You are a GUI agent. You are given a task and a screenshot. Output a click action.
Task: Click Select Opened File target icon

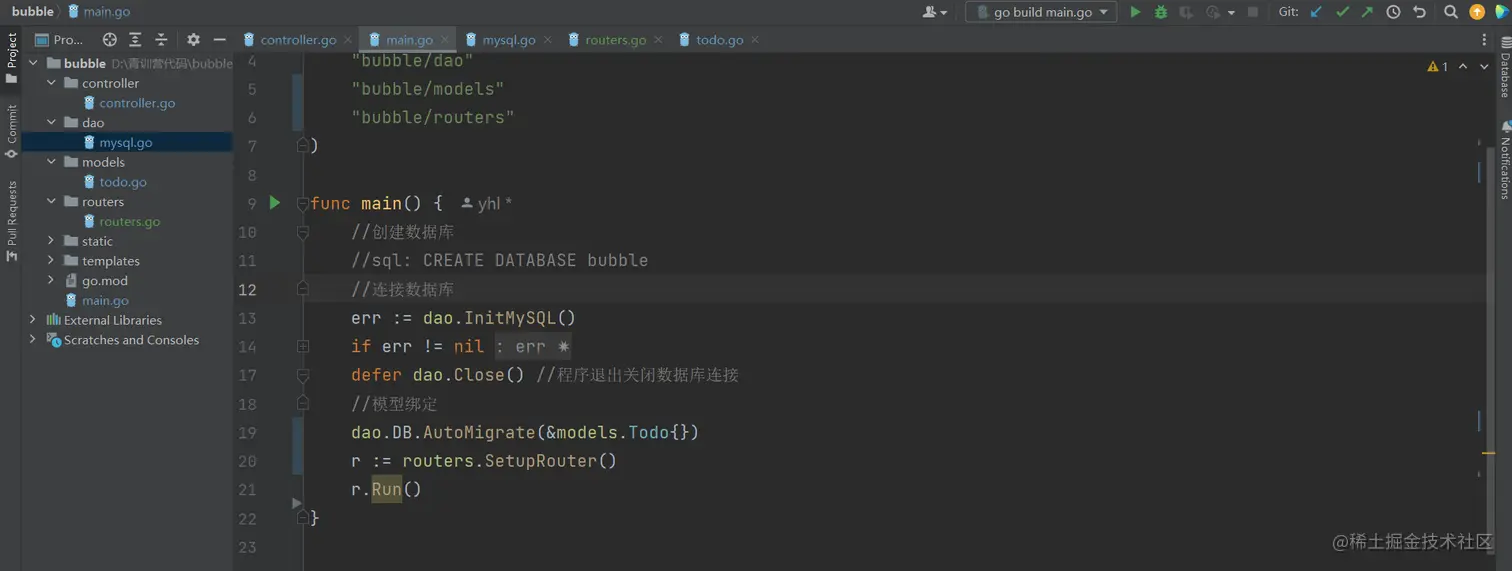tap(110, 40)
